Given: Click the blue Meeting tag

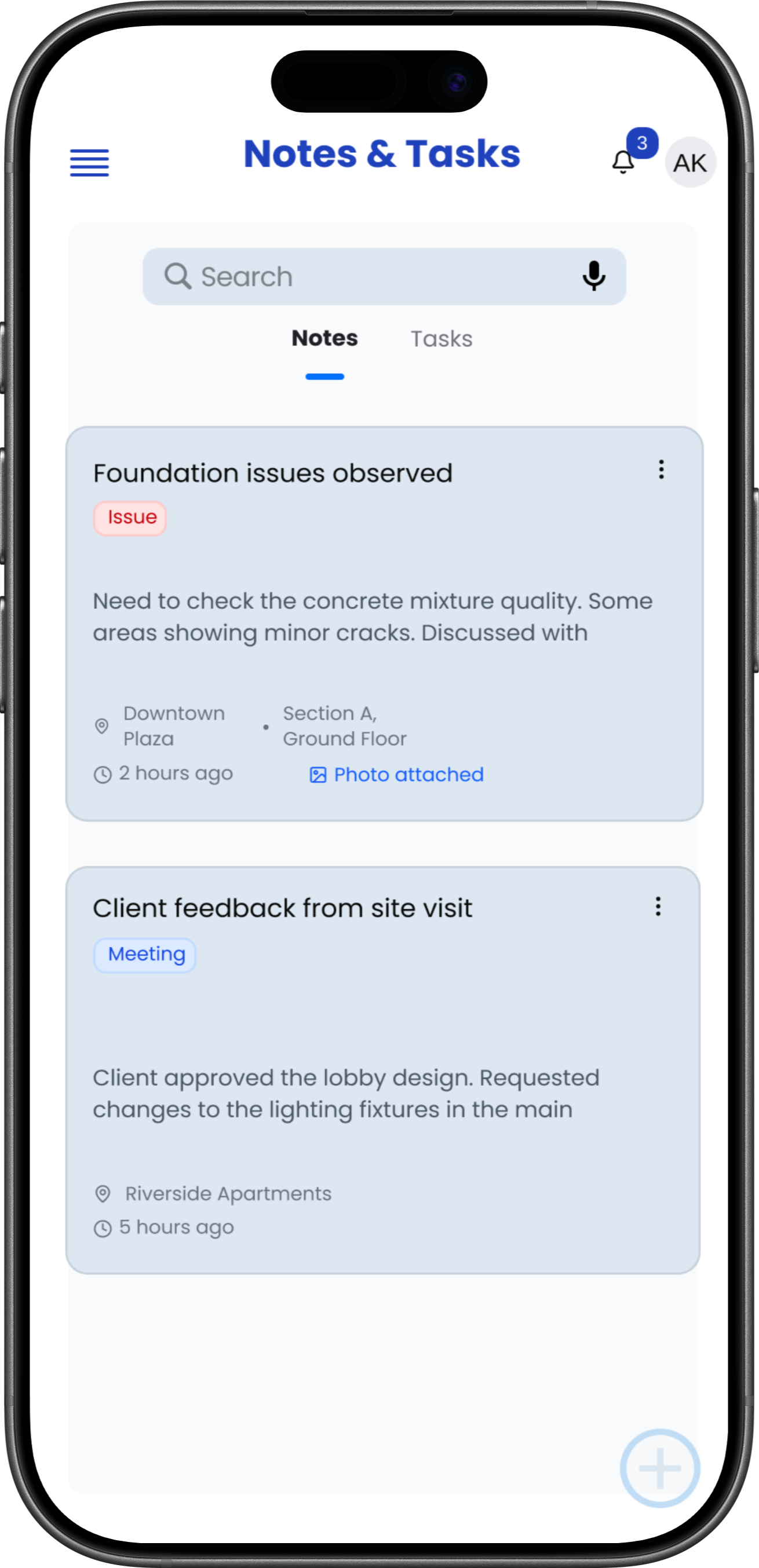Looking at the screenshot, I should [x=145, y=954].
